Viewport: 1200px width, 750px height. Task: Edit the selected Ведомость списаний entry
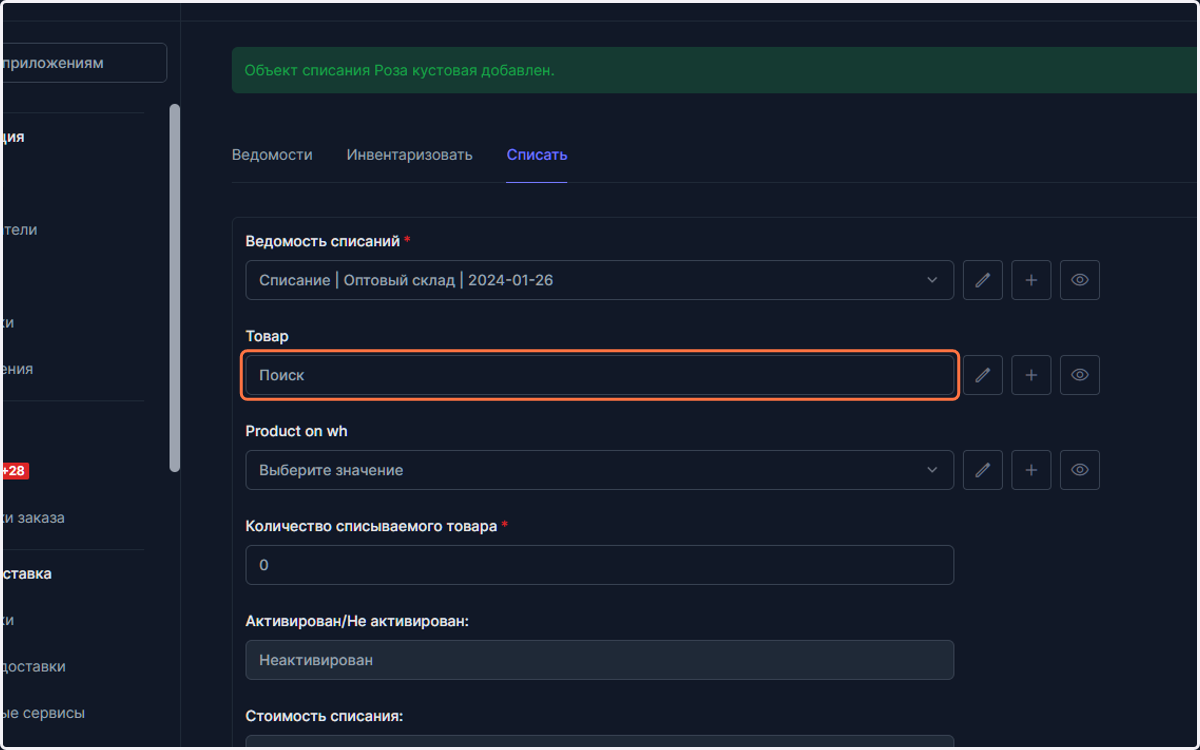point(982,280)
